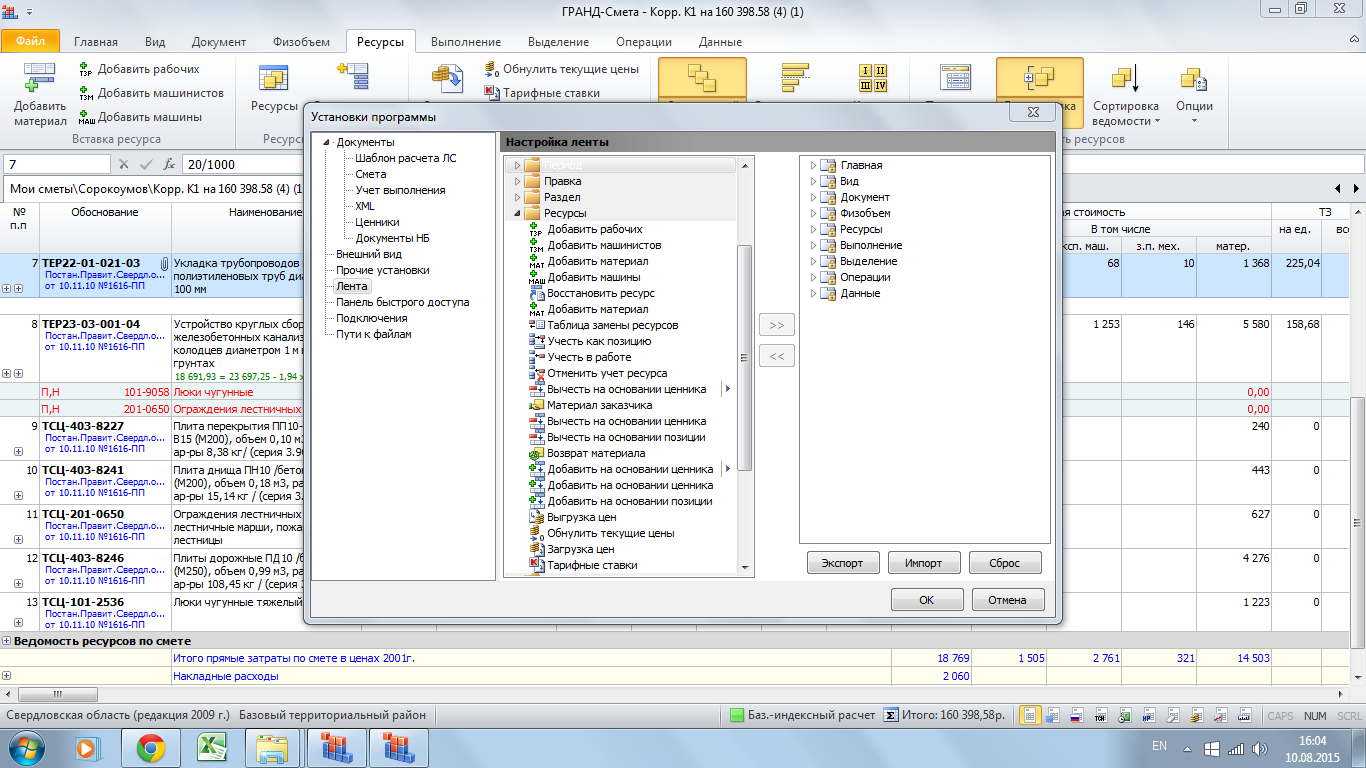Image resolution: width=1366 pixels, height=768 pixels.
Task: Select 'Шаблон расчета ЛС' in settings tree
Action: tap(406, 158)
